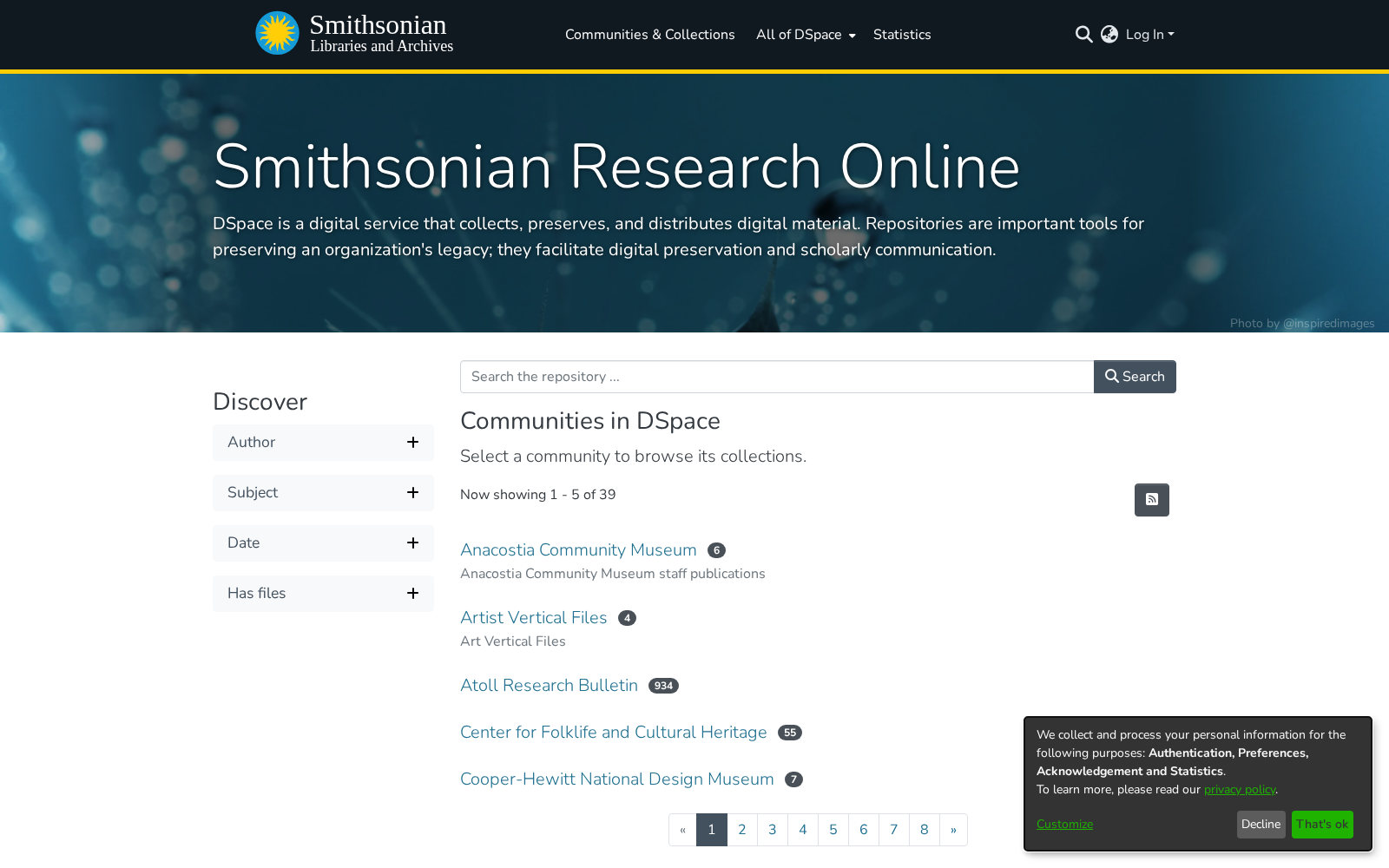Open Anacostia Community Museum community
The width and height of the screenshot is (1389, 868).
[x=578, y=550]
